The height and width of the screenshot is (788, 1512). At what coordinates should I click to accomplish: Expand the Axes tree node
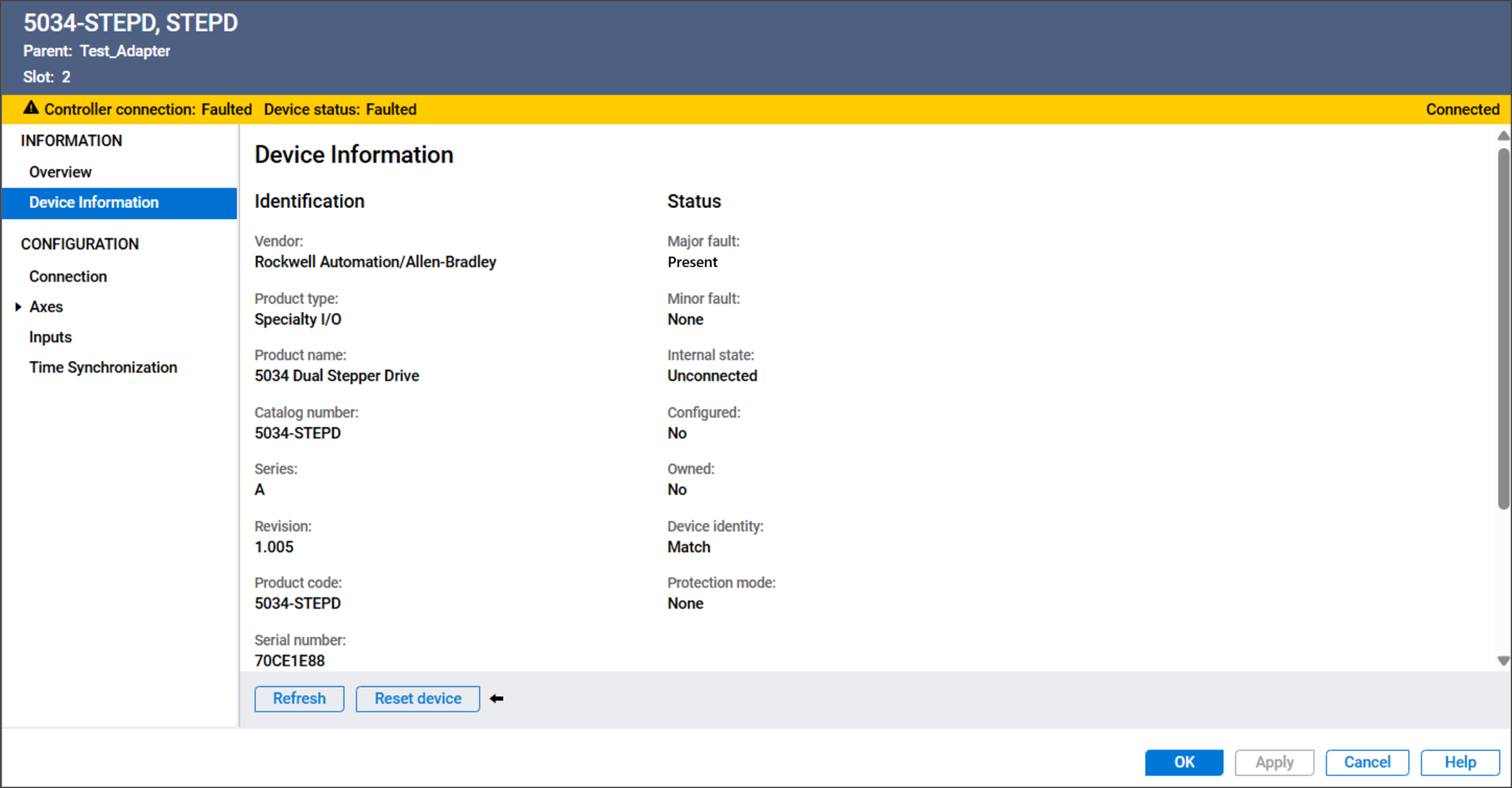tap(18, 307)
